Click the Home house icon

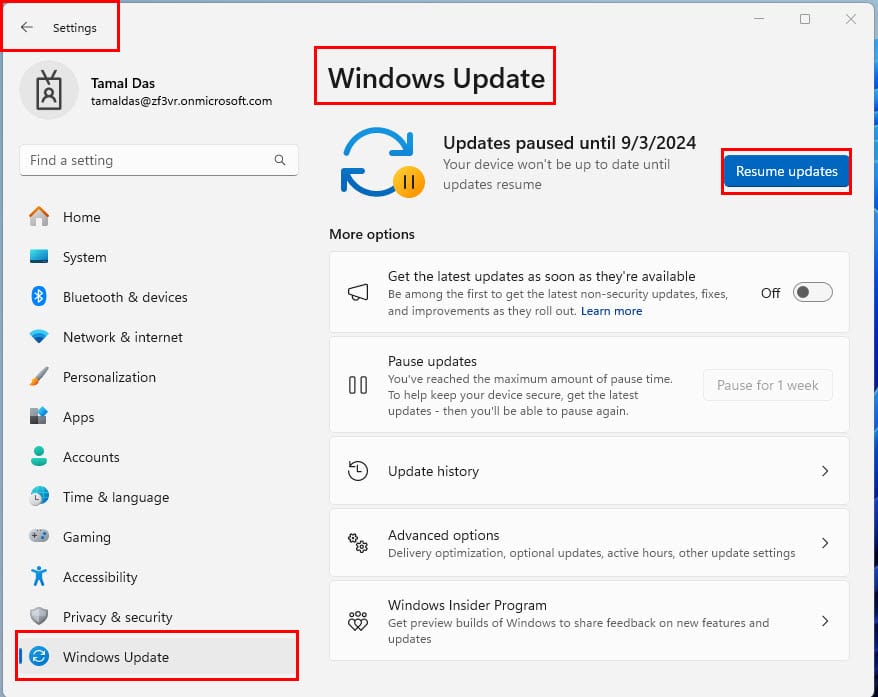pyautogui.click(x=39, y=217)
